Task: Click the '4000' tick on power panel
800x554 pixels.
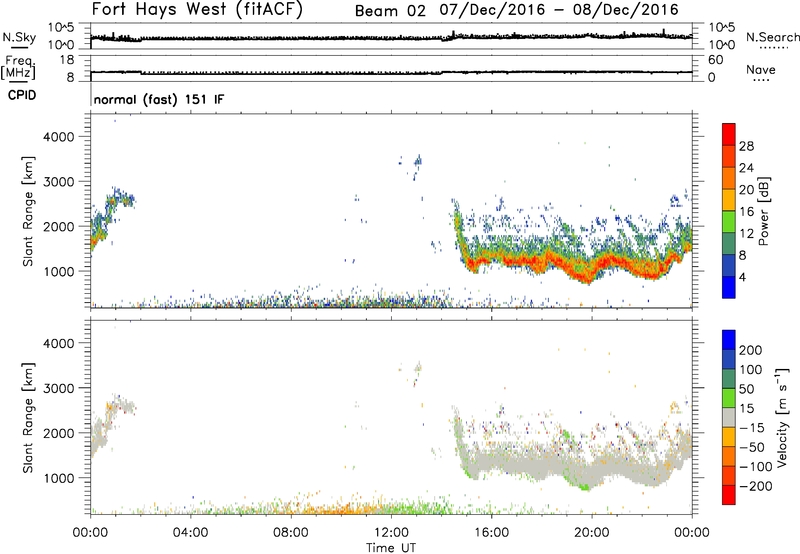Action: coord(59,137)
